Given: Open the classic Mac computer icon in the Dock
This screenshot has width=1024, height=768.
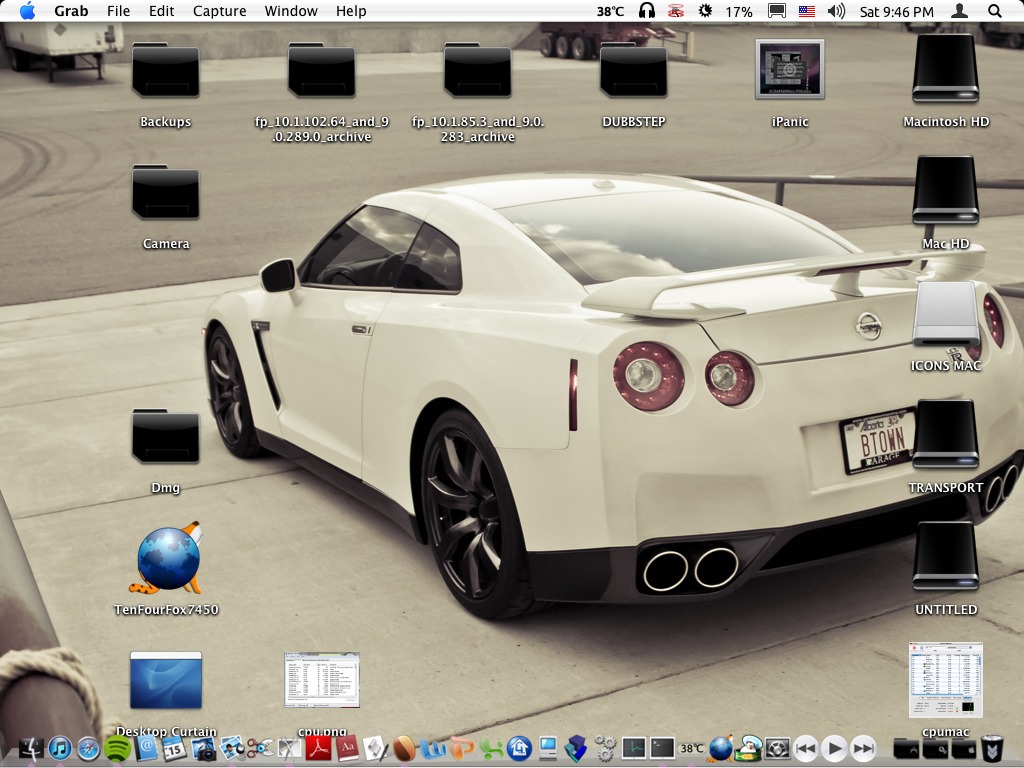Looking at the screenshot, I should [x=547, y=748].
